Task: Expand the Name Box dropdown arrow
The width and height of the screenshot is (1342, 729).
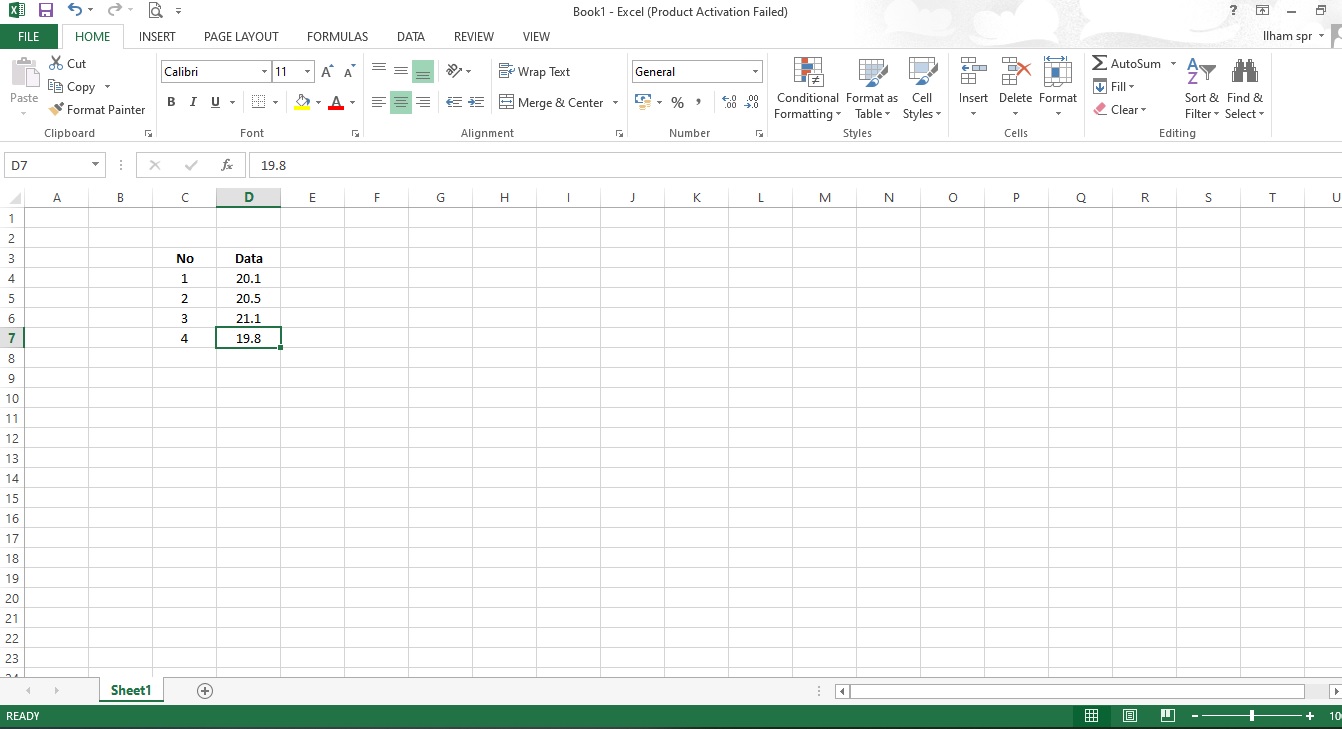Action: (x=96, y=165)
